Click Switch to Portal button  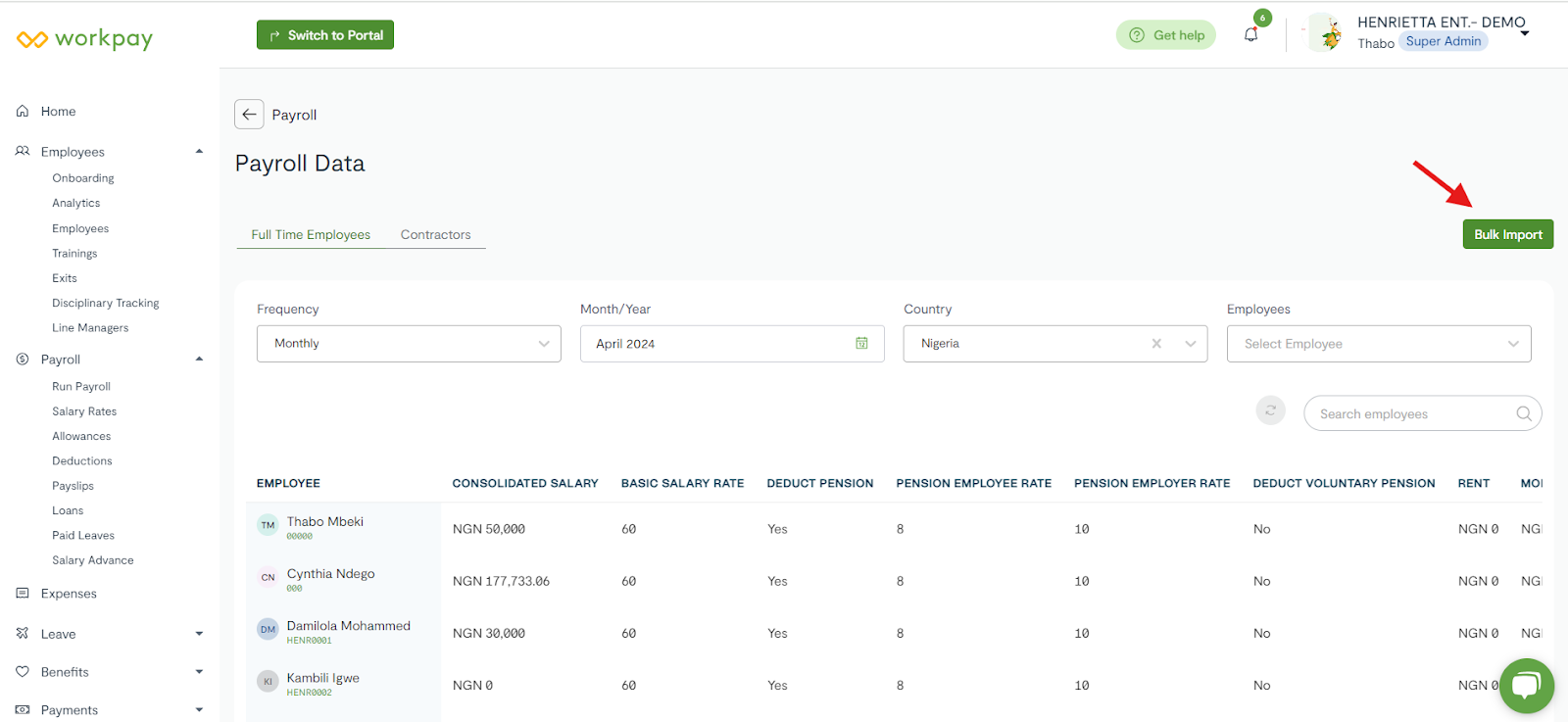click(325, 35)
